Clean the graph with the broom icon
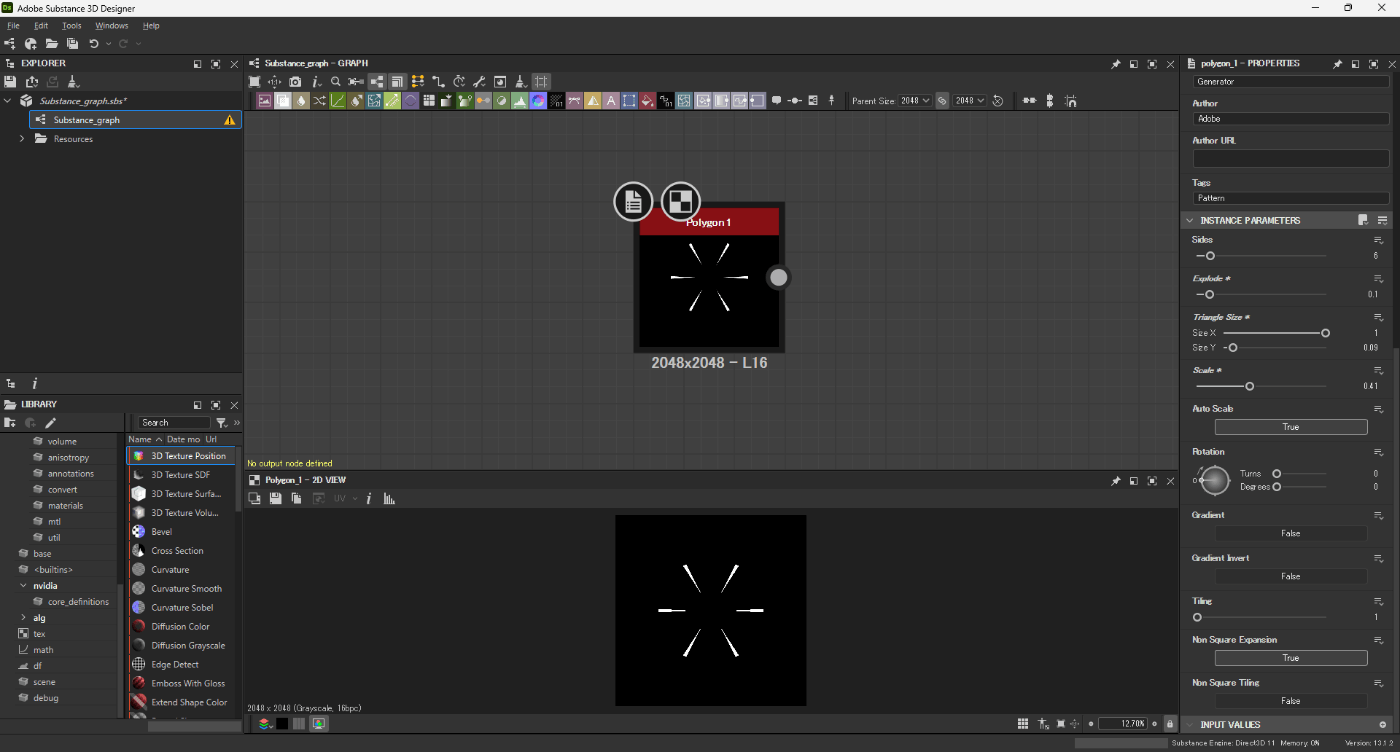Viewport: 1400px width, 752px height. click(519, 81)
